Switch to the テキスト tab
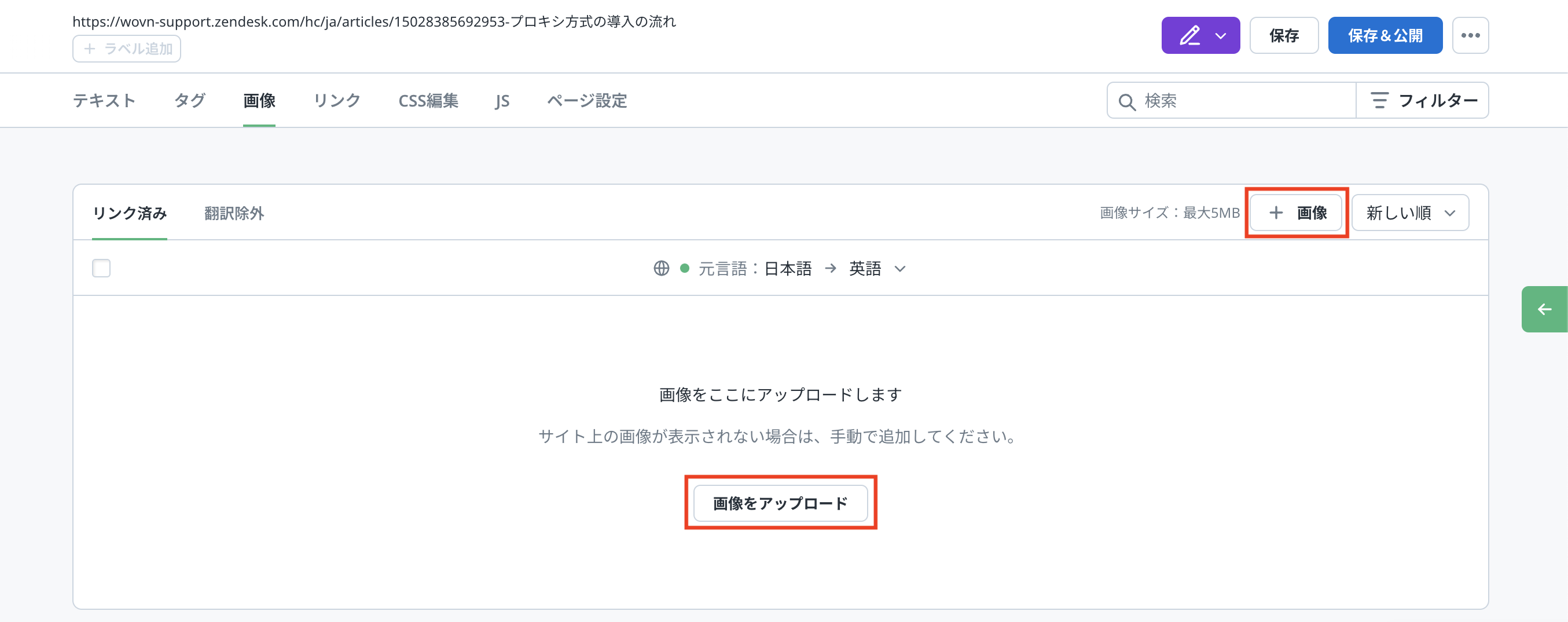 pyautogui.click(x=104, y=101)
